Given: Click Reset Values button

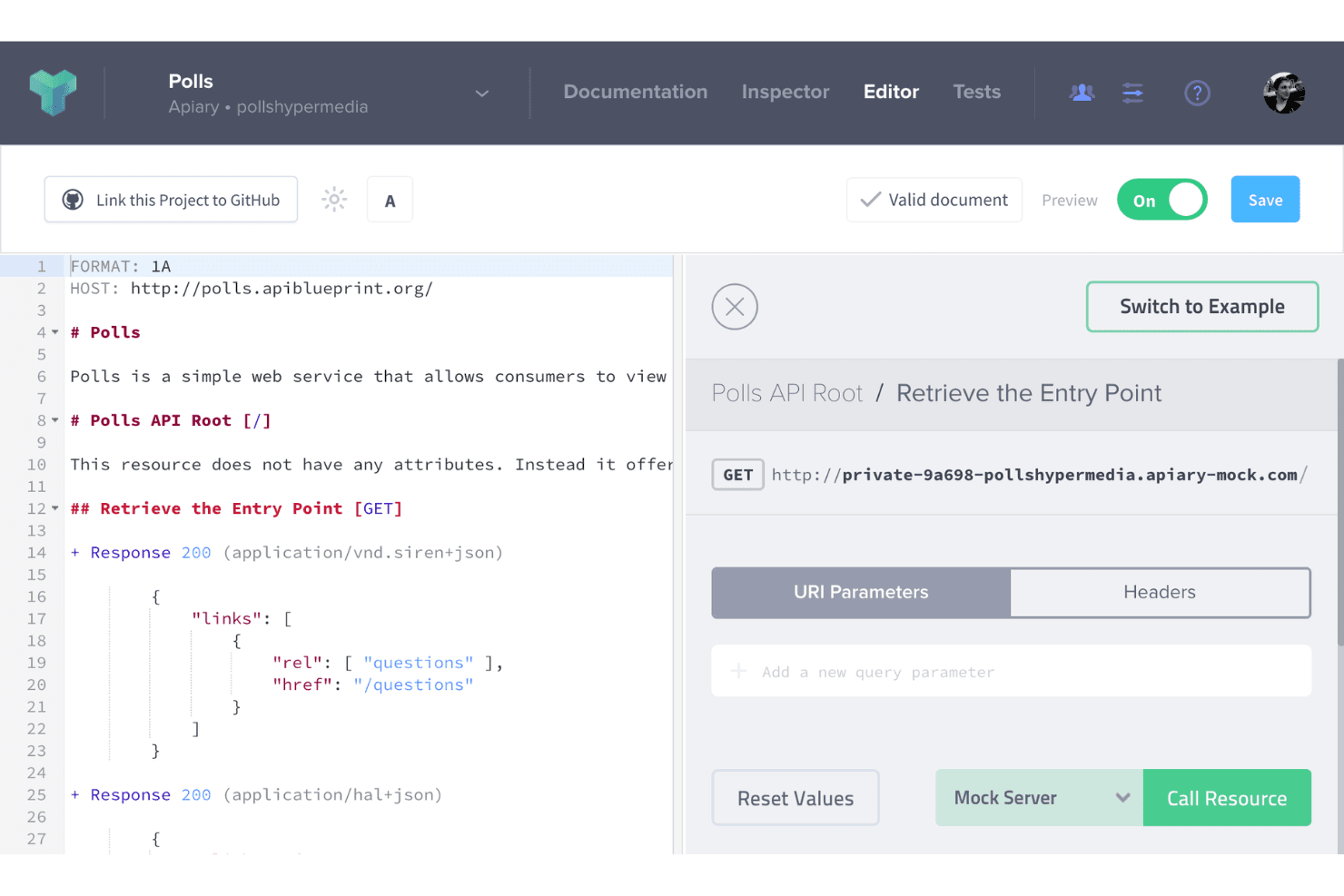Looking at the screenshot, I should [796, 798].
